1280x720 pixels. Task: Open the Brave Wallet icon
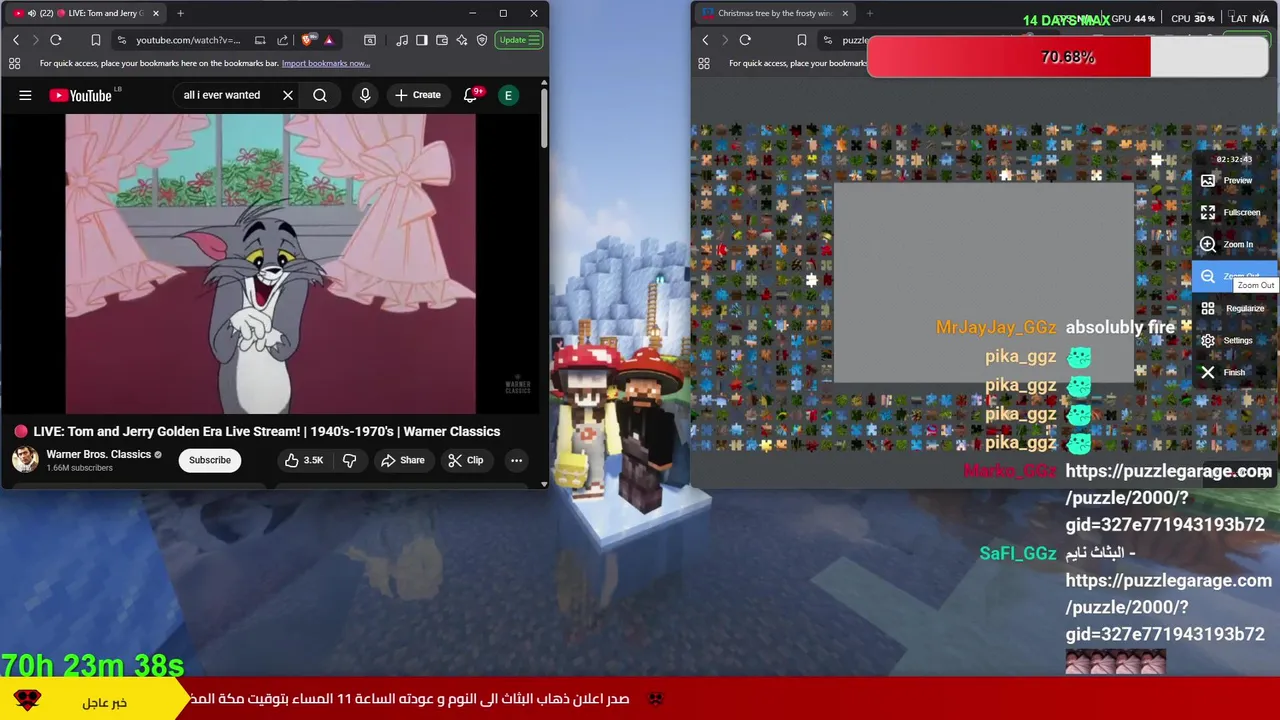(x=442, y=40)
